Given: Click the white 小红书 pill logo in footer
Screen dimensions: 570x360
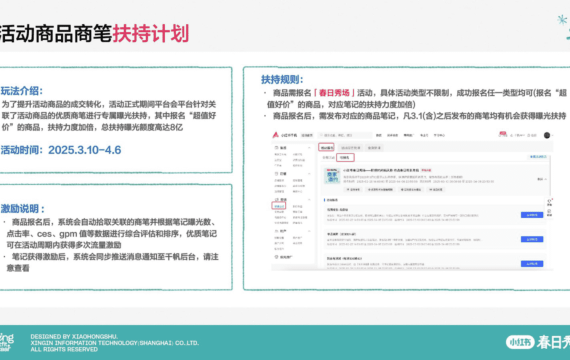Looking at the screenshot, I should point(520,342).
